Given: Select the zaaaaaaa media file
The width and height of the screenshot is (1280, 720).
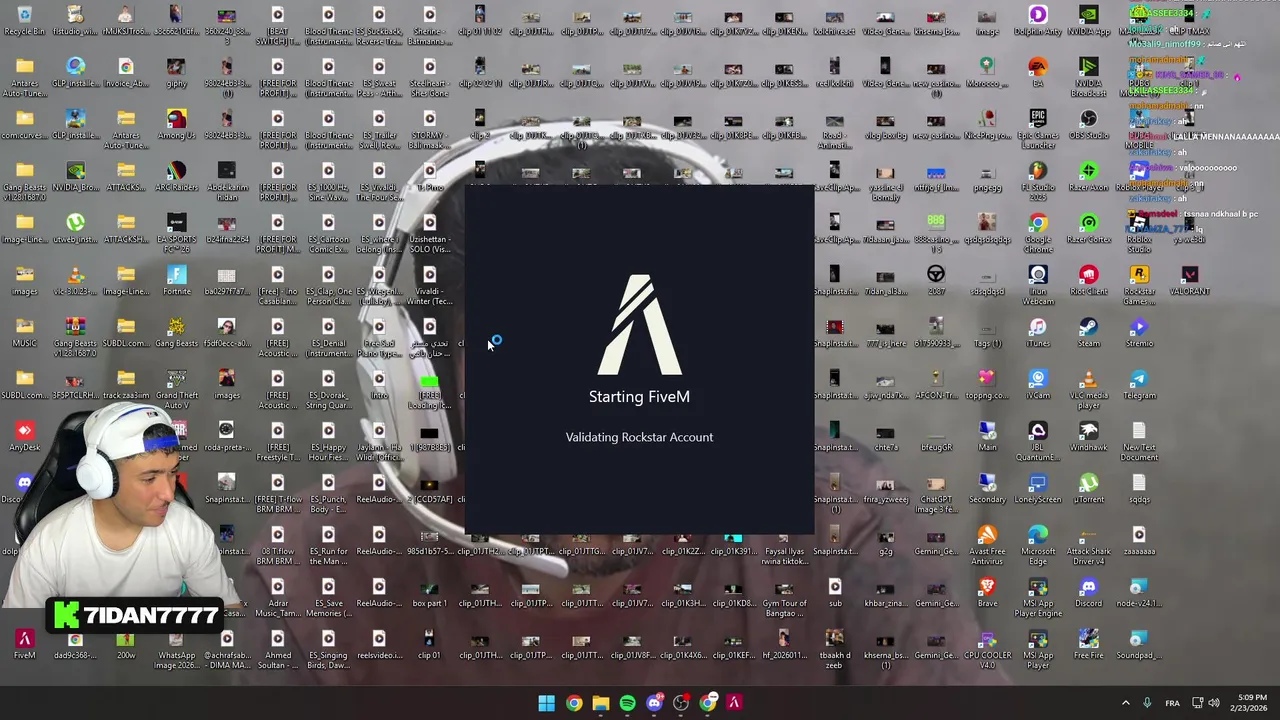Looking at the screenshot, I should (x=1139, y=540).
